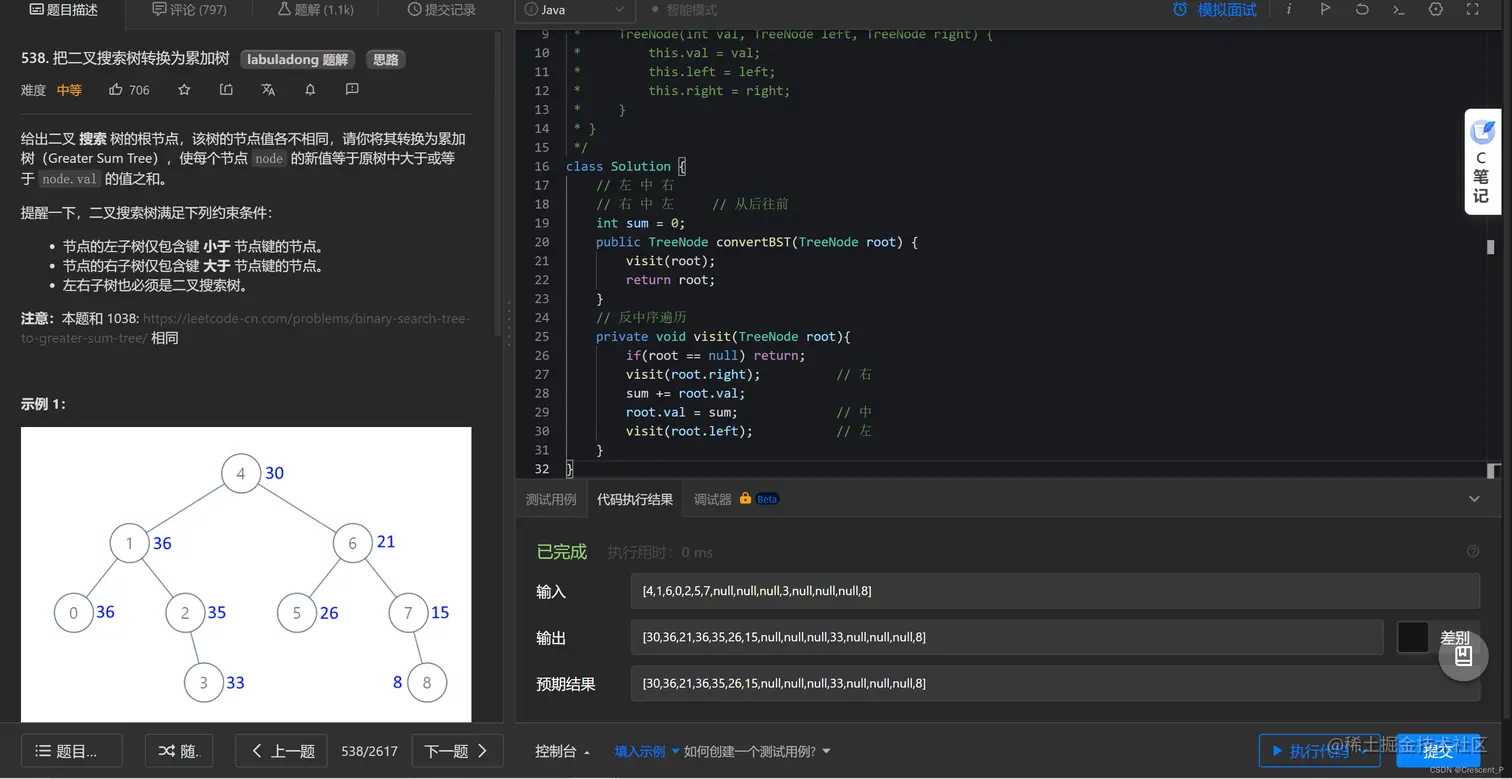Image resolution: width=1512 pixels, height=779 pixels.
Task: Open the 填入示例 dropdown
Action: tap(647, 751)
